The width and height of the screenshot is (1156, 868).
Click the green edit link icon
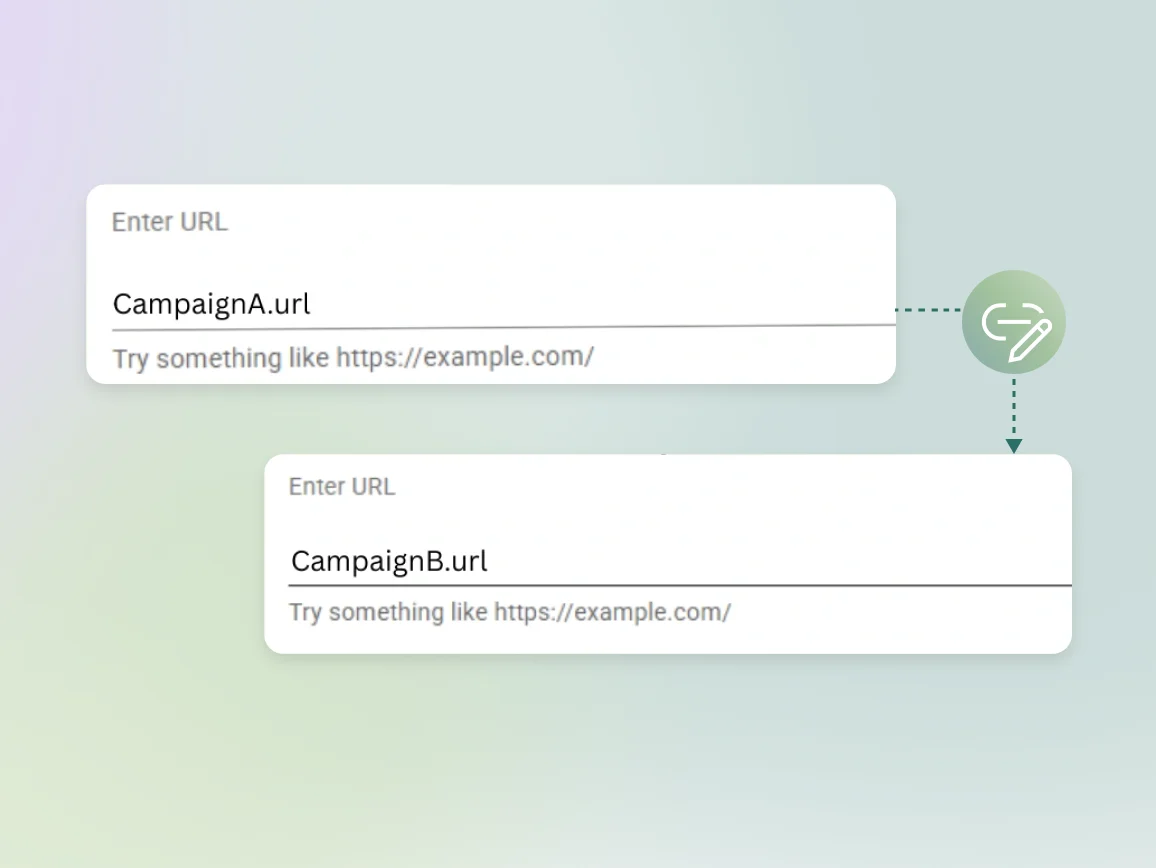(1014, 323)
